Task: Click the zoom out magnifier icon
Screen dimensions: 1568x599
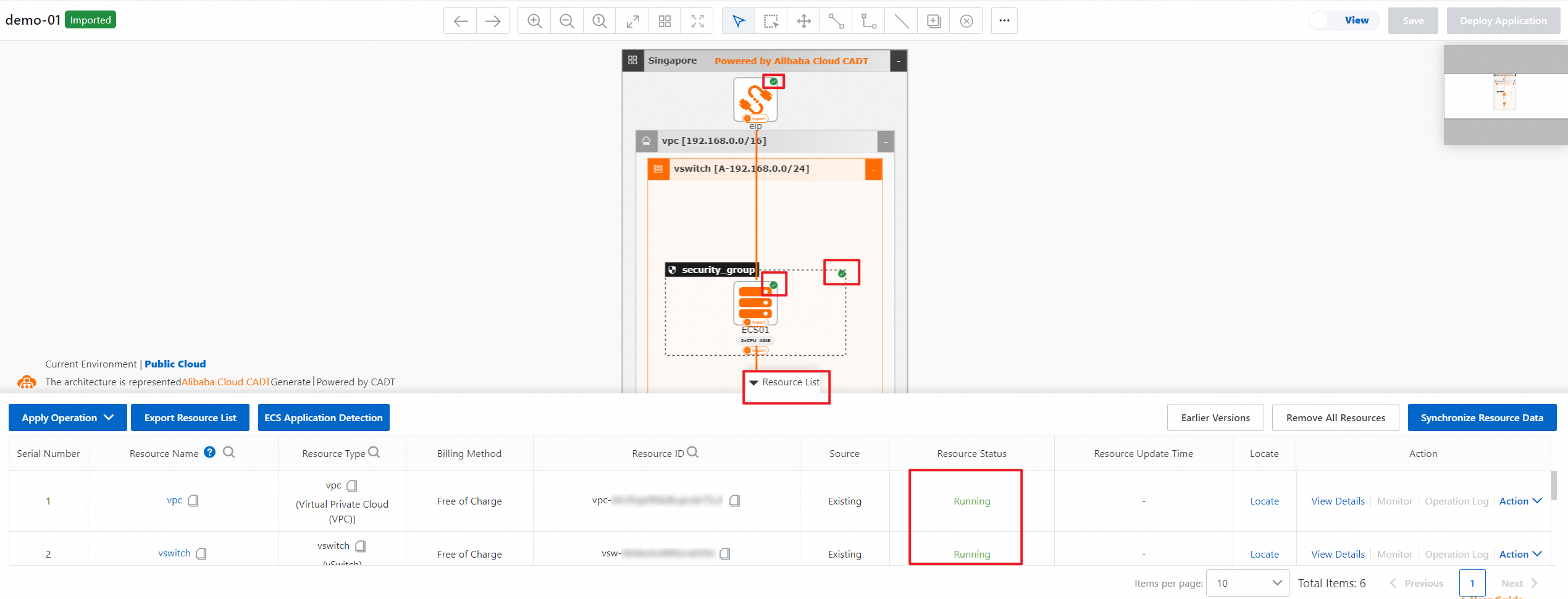Action: point(567,21)
